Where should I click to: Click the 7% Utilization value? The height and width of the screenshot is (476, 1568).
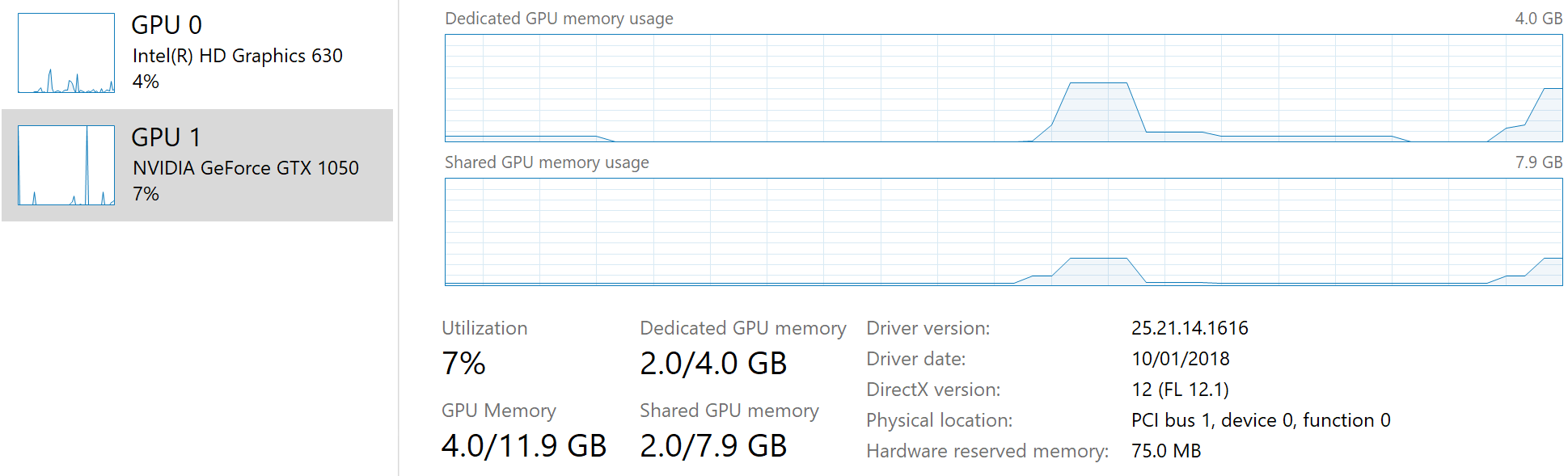pyautogui.click(x=463, y=364)
